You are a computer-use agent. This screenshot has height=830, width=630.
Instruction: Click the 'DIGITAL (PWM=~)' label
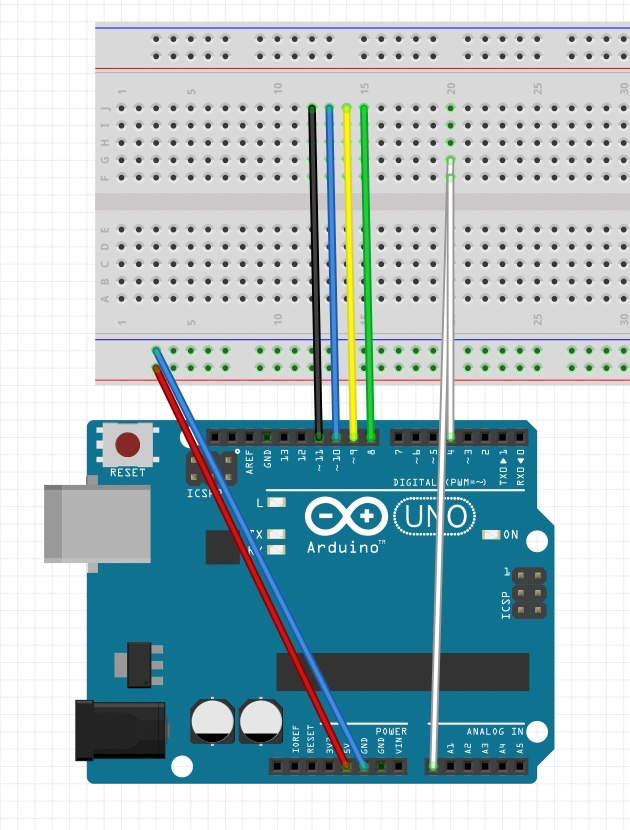(439, 482)
